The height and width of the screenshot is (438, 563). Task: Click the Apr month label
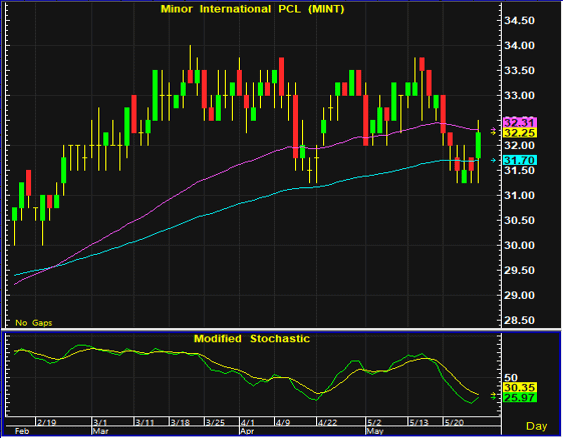click(x=247, y=431)
